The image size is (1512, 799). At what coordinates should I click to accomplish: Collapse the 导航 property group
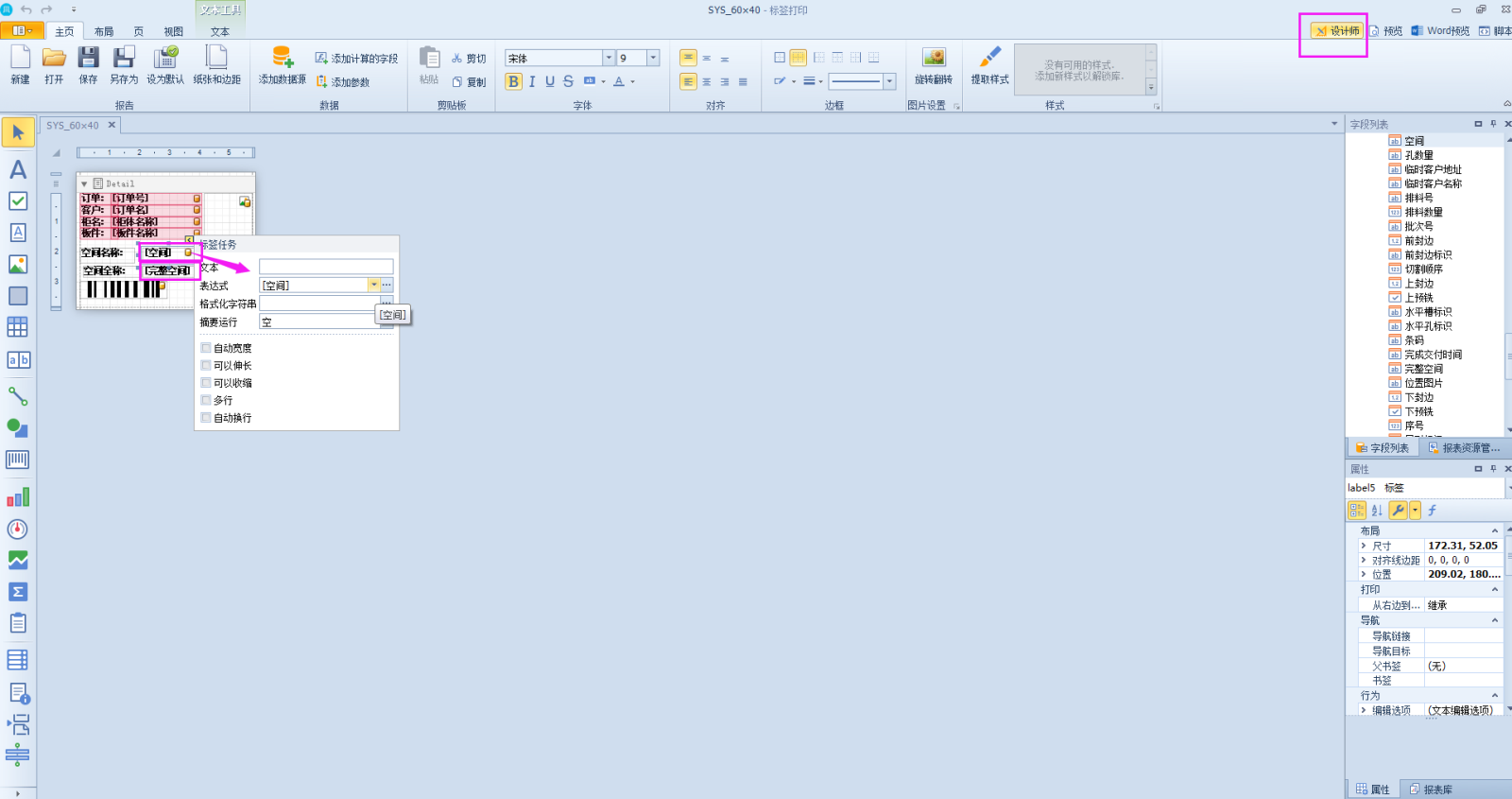(1495, 620)
